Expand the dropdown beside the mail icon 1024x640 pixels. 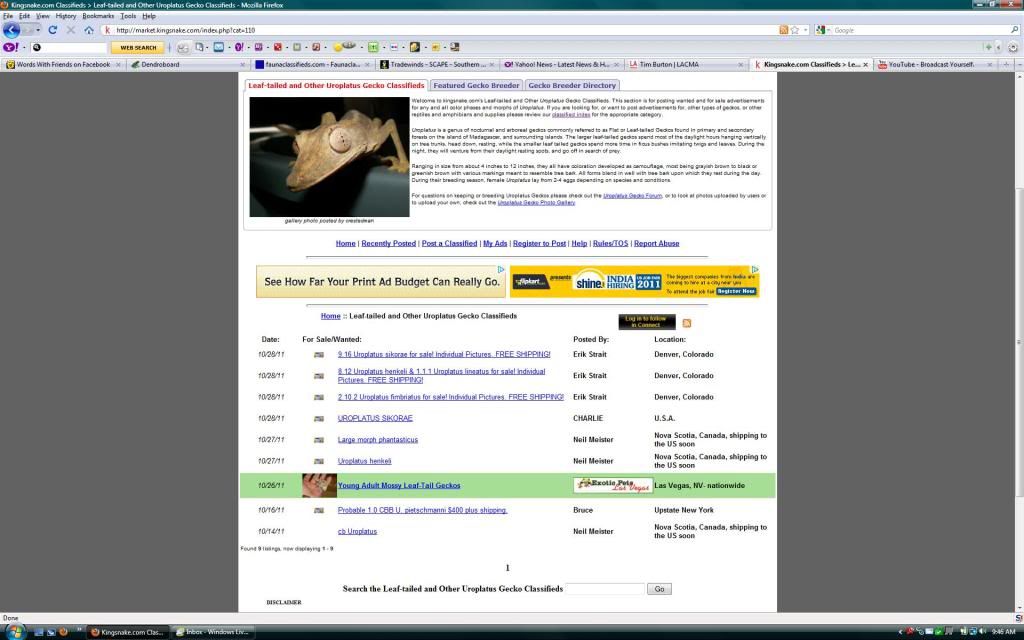(229, 47)
